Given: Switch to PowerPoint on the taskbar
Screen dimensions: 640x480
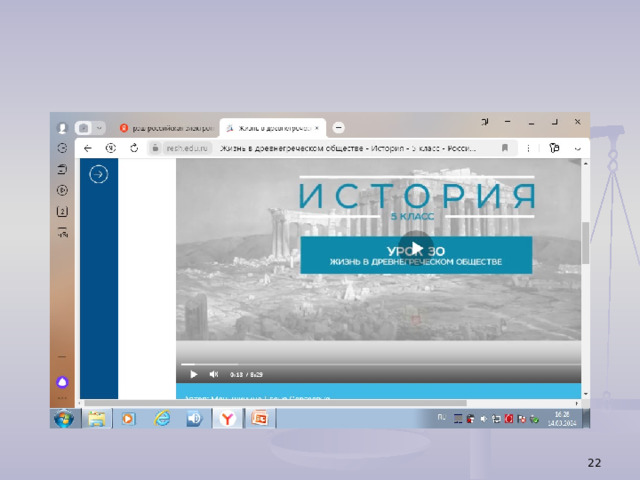Looking at the screenshot, I should (x=260, y=419).
